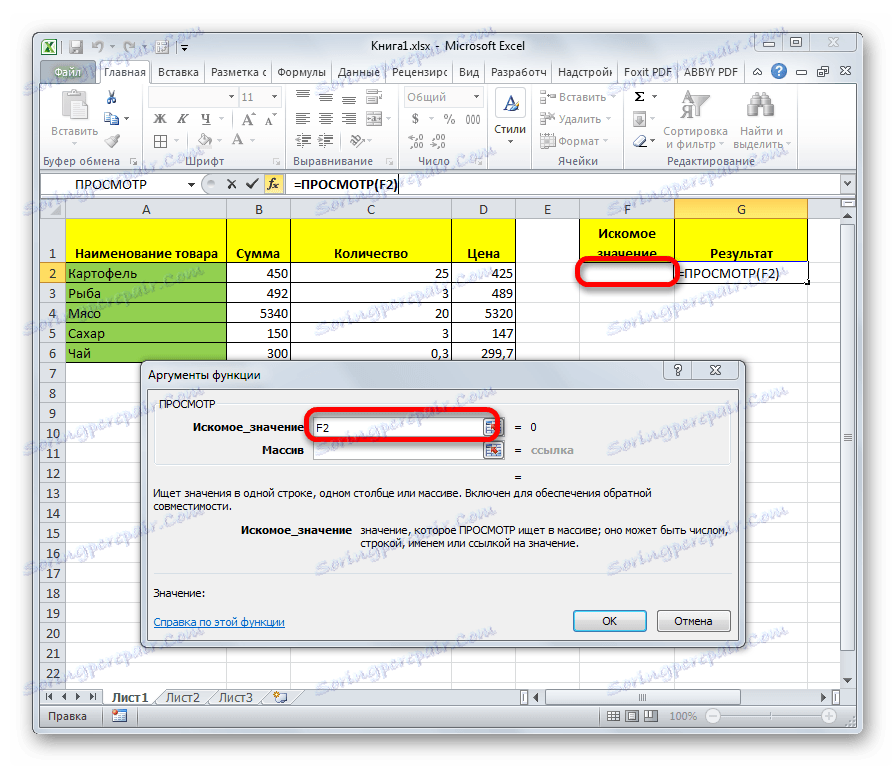Click the Clear eraser icon
896x767 pixels.
(x=640, y=141)
